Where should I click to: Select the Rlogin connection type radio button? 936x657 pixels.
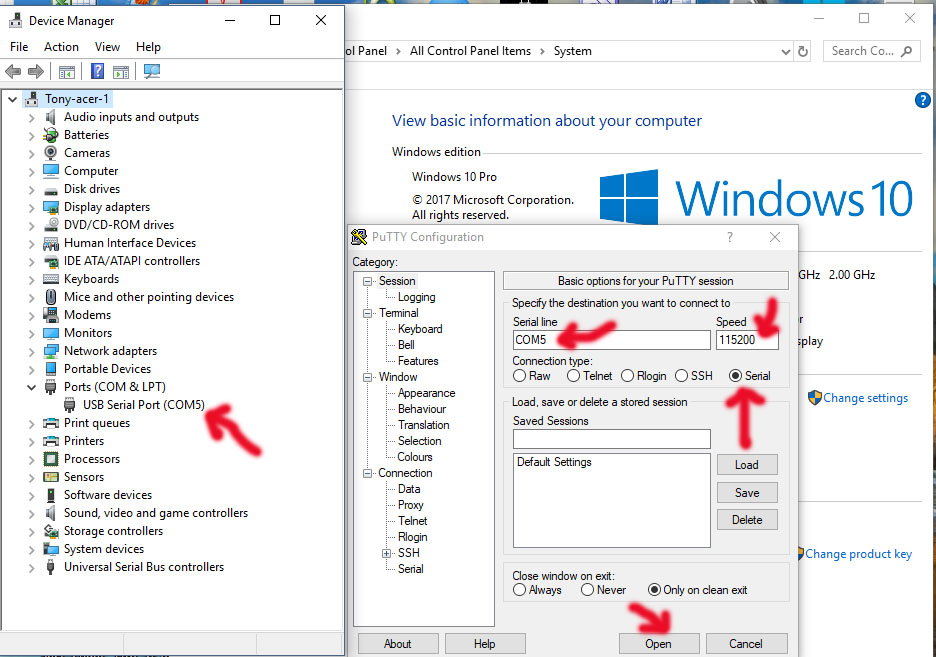[x=627, y=376]
